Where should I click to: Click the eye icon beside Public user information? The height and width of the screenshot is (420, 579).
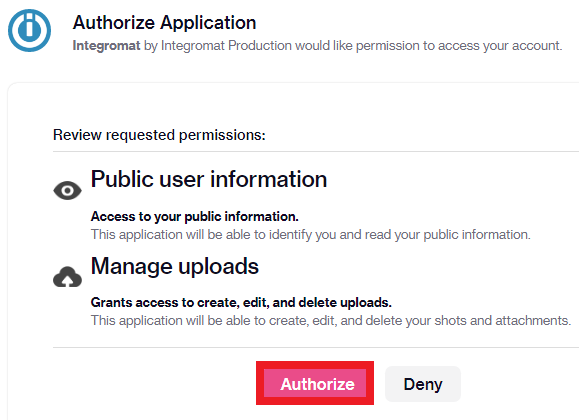[67, 191]
